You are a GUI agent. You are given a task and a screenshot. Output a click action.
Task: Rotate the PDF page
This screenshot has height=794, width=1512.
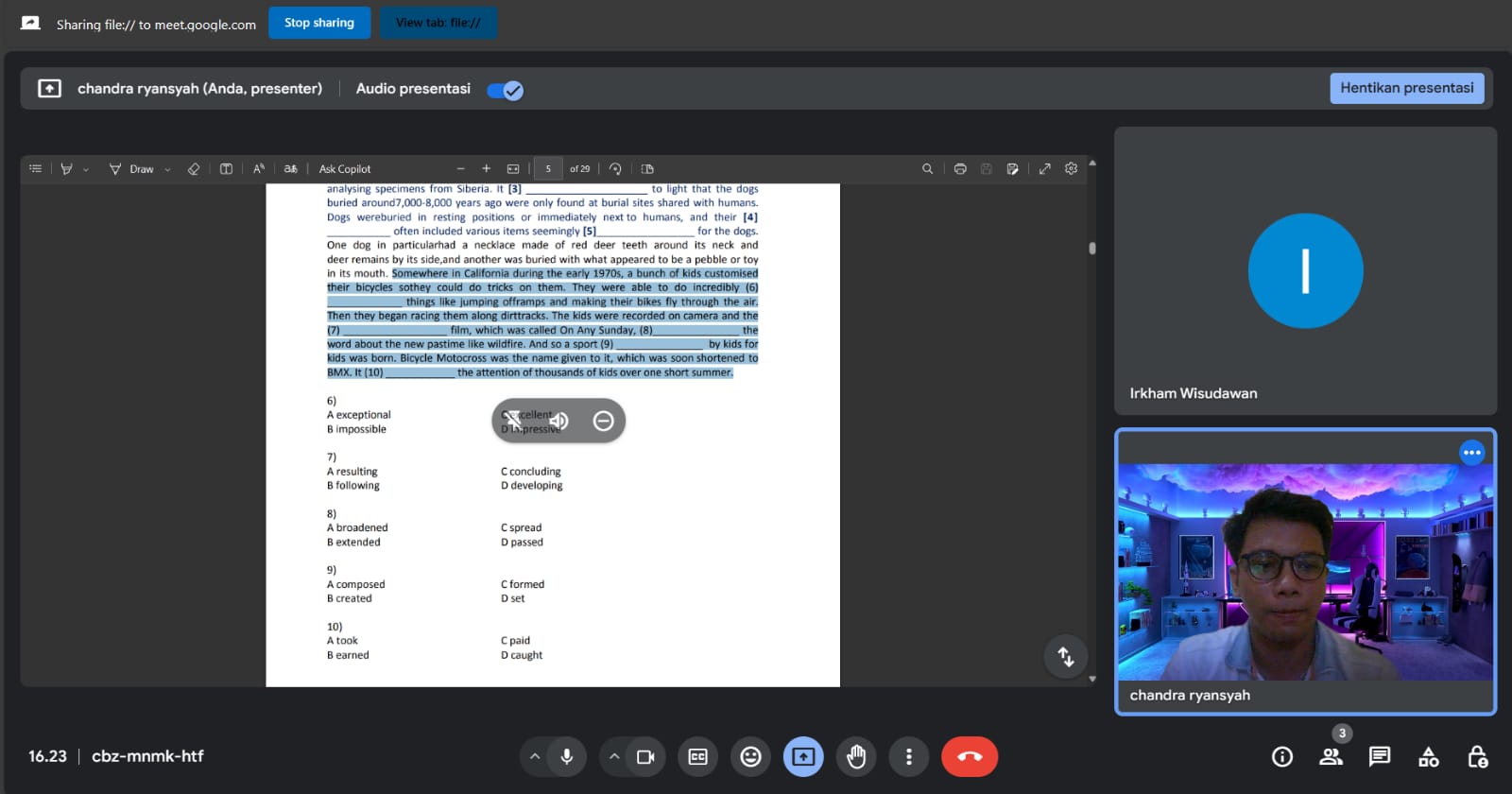(x=615, y=168)
